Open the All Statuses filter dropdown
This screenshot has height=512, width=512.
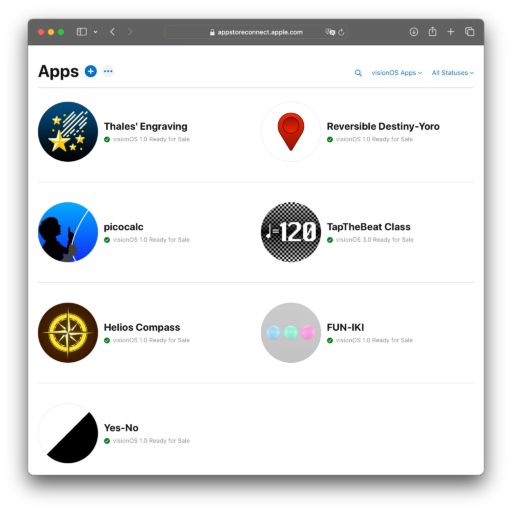[453, 73]
